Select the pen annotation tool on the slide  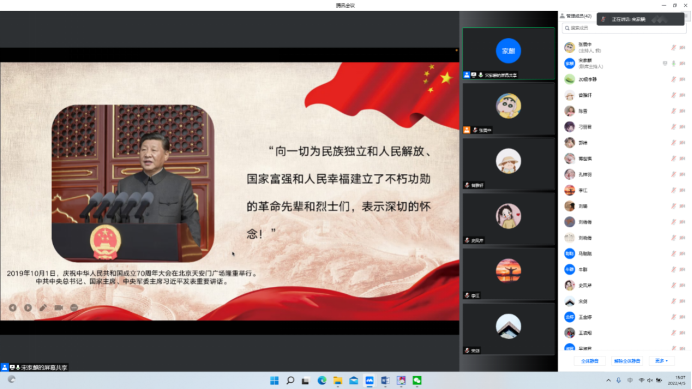43,308
